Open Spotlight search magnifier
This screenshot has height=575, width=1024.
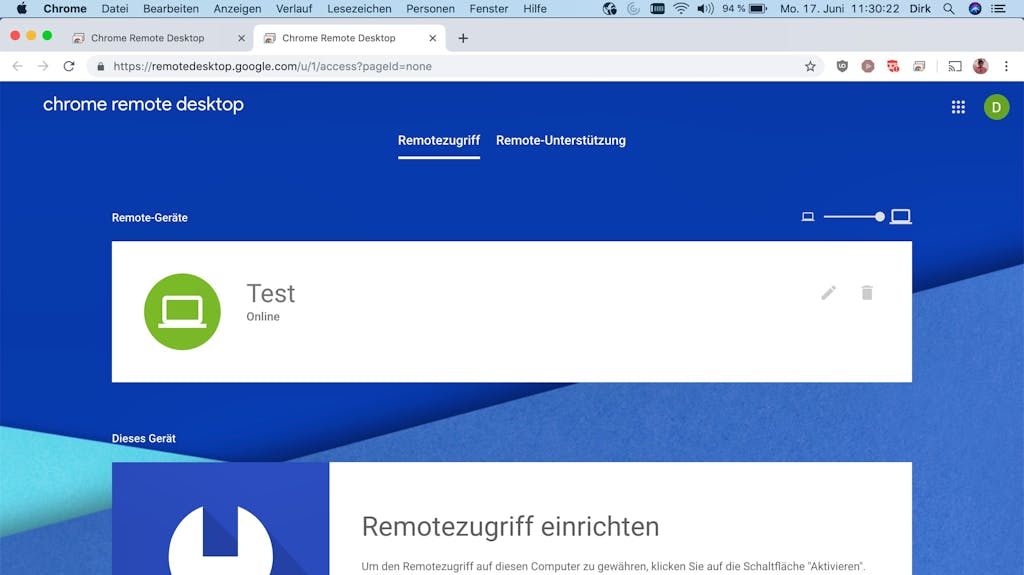click(x=948, y=8)
